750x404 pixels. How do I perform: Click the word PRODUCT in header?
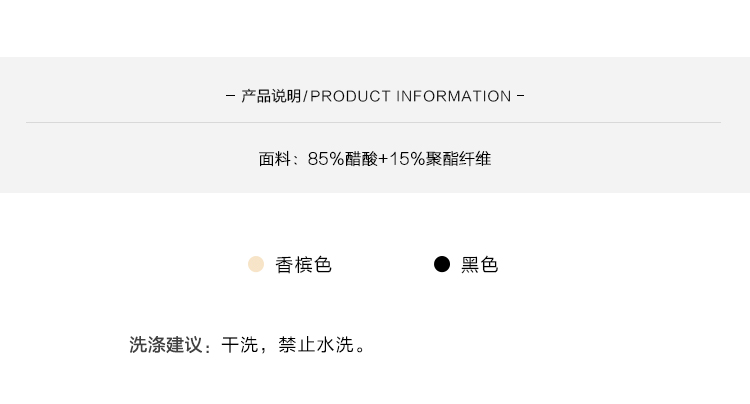click(x=350, y=96)
